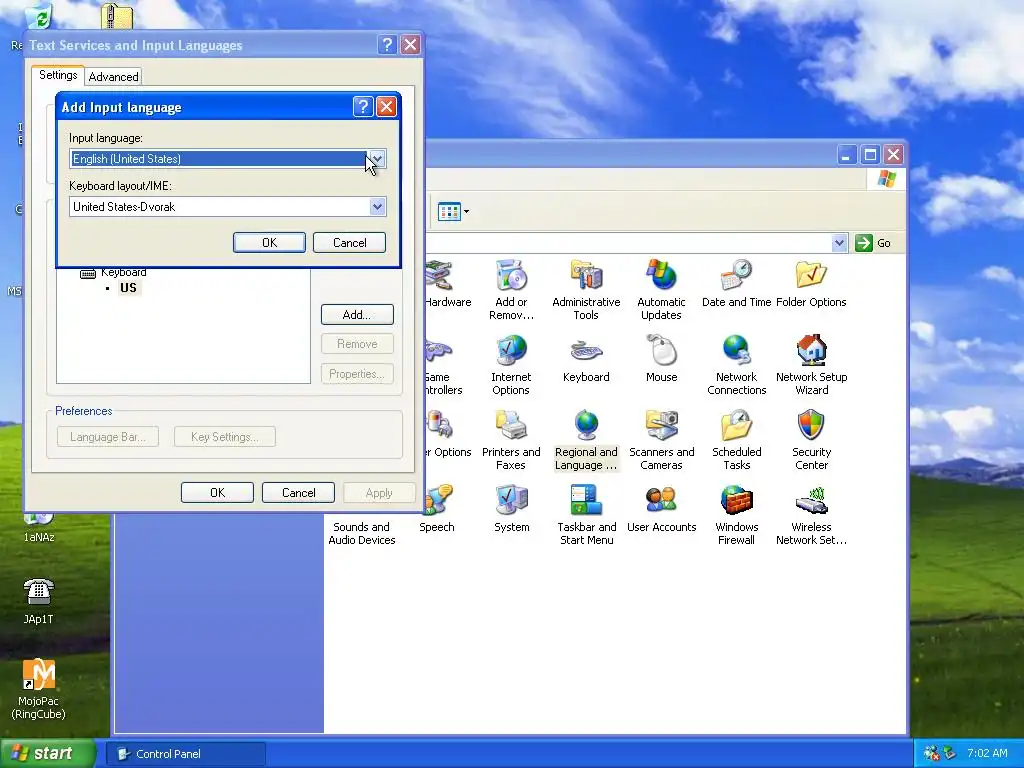
Task: Maximize the Control Panel window
Action: click(x=870, y=155)
